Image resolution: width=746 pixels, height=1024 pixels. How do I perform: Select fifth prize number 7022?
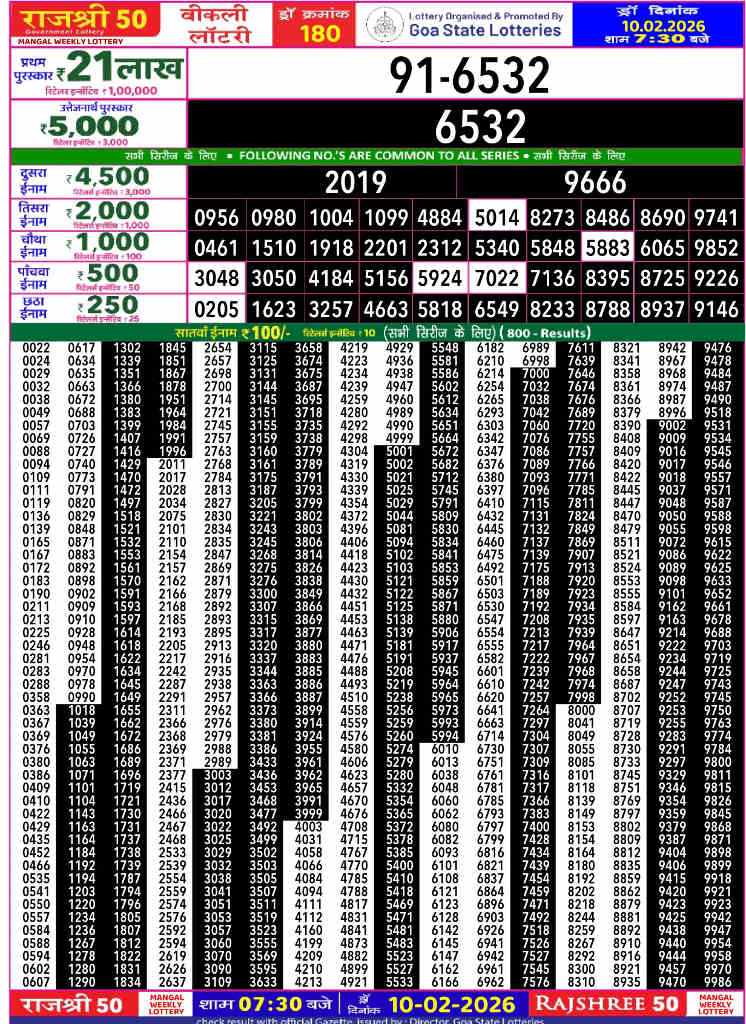pos(497,280)
